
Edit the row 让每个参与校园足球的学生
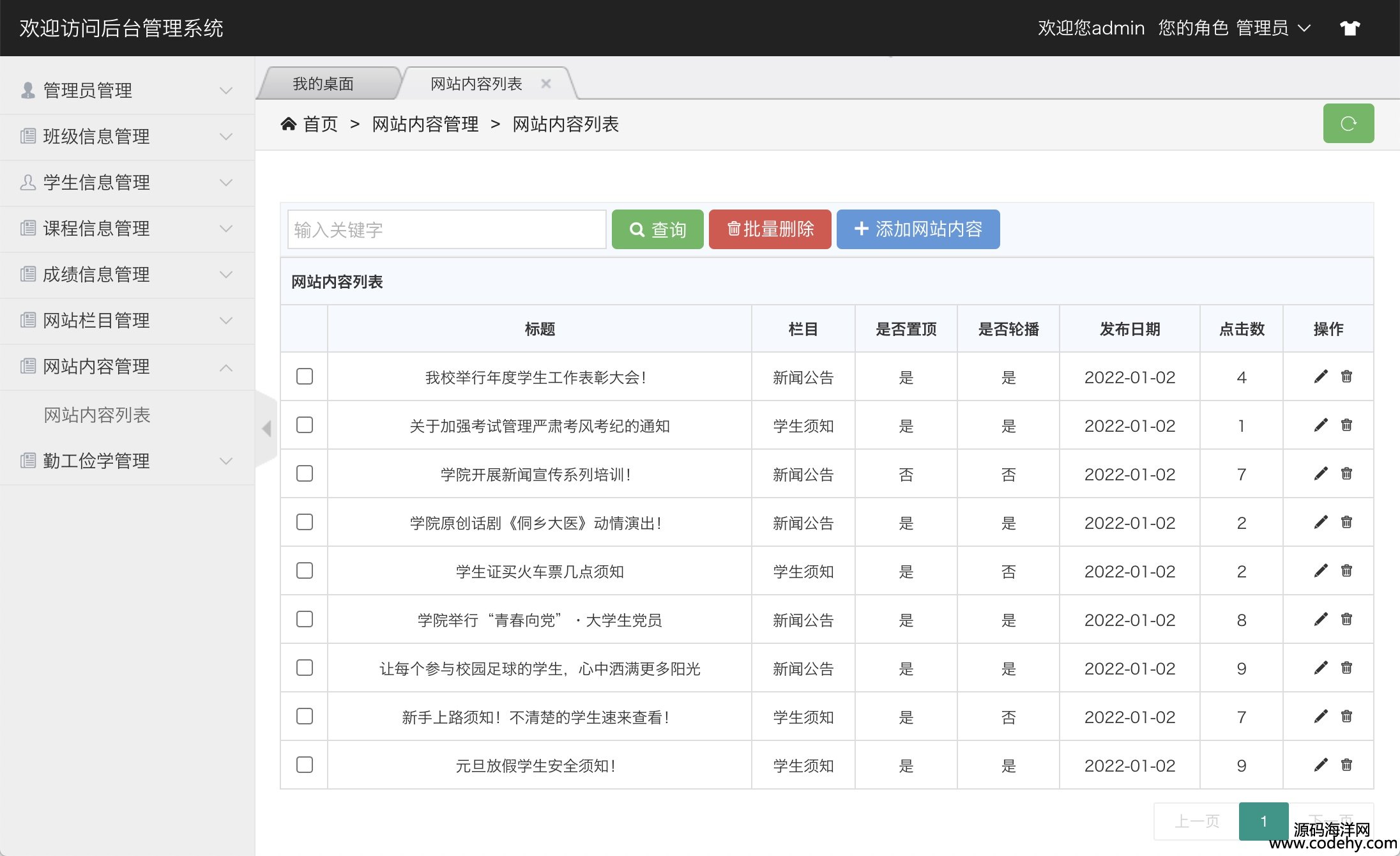(1321, 668)
